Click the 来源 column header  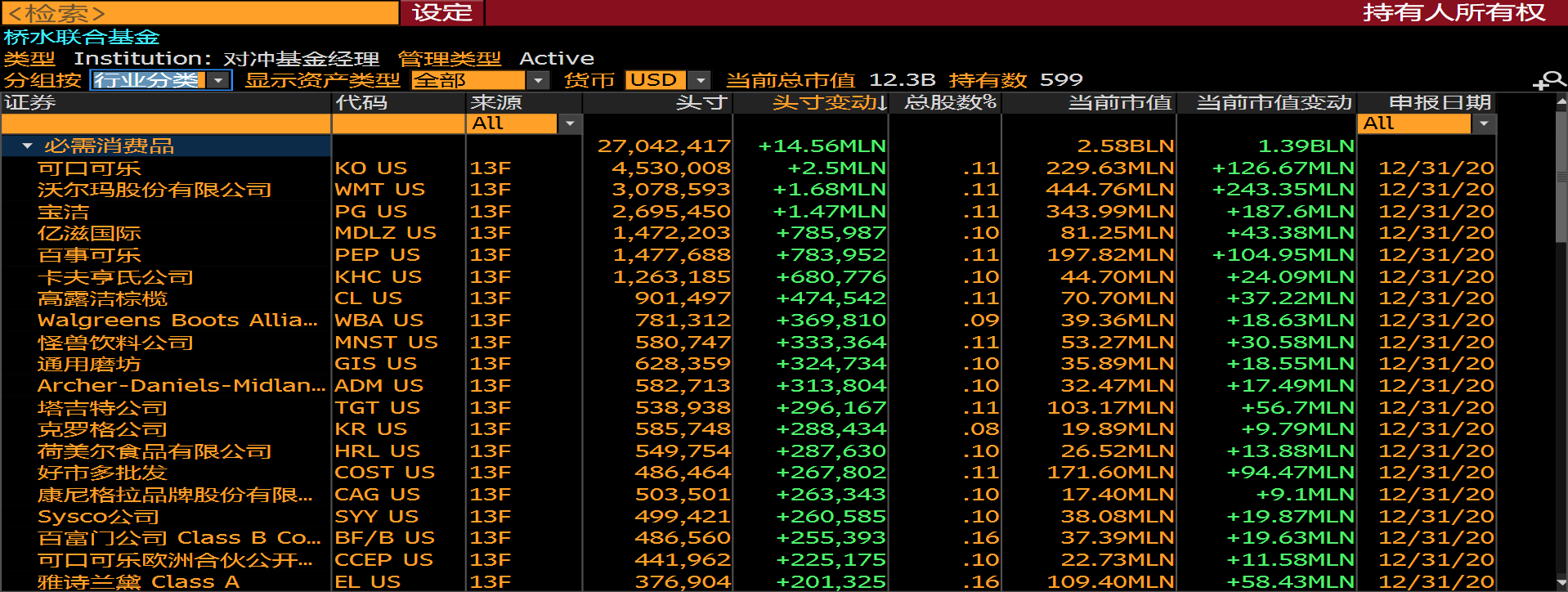coord(523,102)
